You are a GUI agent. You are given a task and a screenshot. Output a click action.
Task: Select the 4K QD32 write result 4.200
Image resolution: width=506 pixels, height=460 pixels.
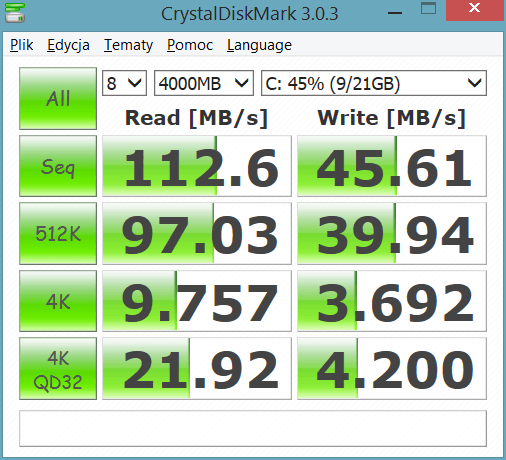pyautogui.click(x=392, y=369)
